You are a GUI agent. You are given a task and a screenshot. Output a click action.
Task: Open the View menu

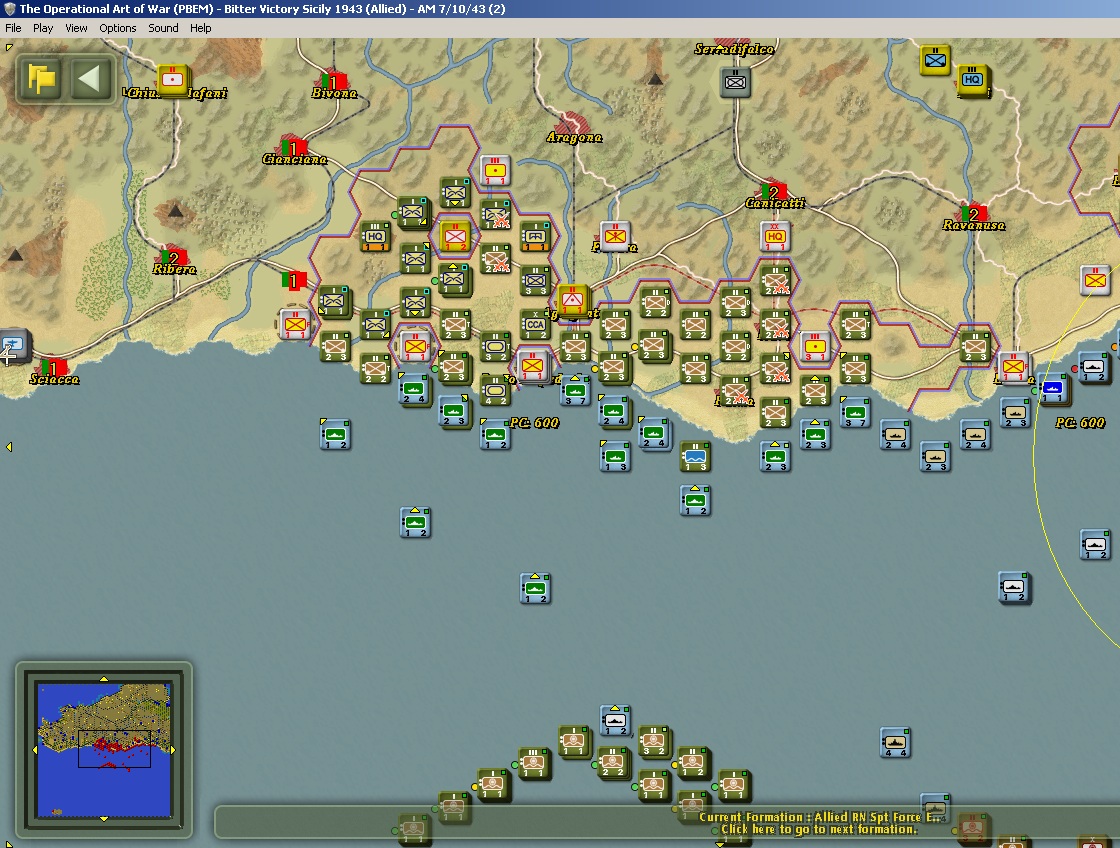76,28
